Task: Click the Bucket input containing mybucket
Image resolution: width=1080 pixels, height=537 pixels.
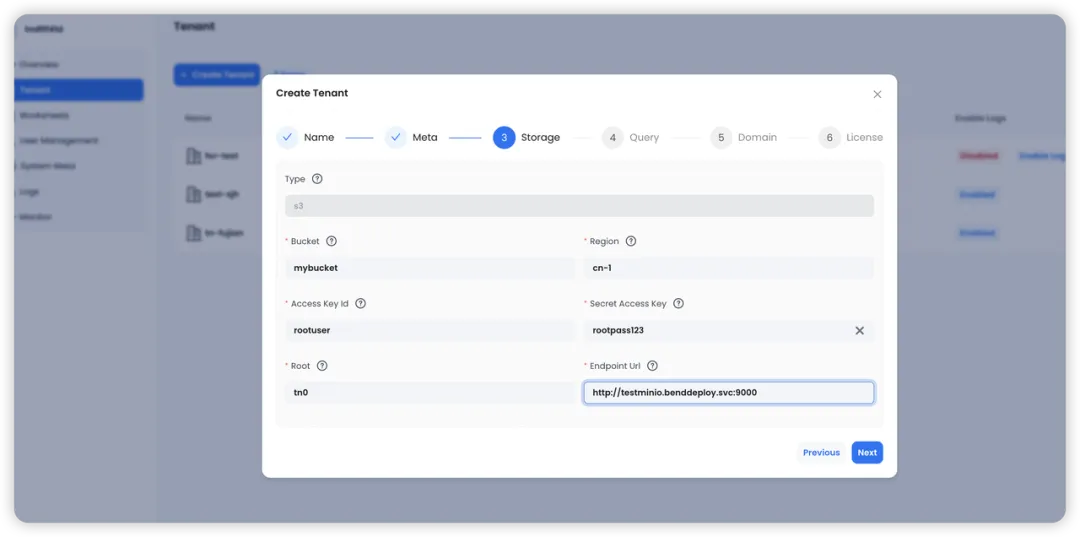Action: pos(430,268)
